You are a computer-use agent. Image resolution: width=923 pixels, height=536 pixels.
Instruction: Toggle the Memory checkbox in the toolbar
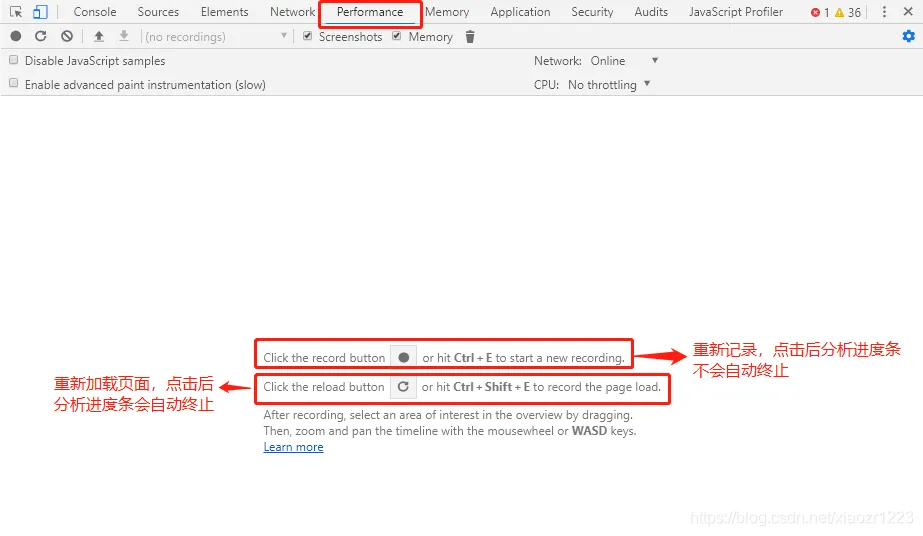tap(397, 36)
